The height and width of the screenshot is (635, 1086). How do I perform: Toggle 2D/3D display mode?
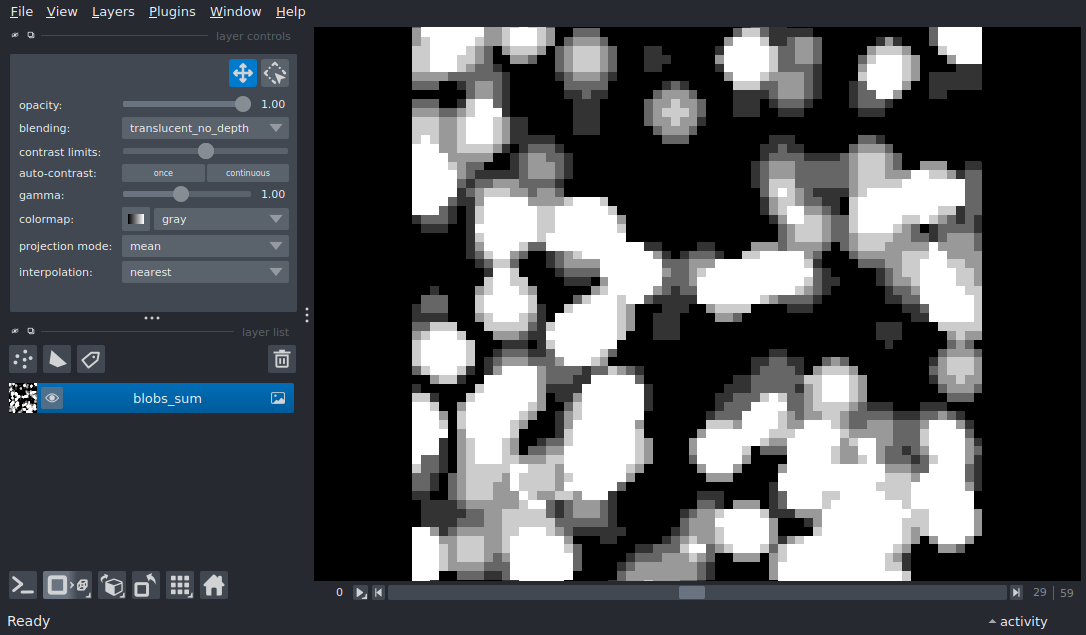(x=66, y=585)
